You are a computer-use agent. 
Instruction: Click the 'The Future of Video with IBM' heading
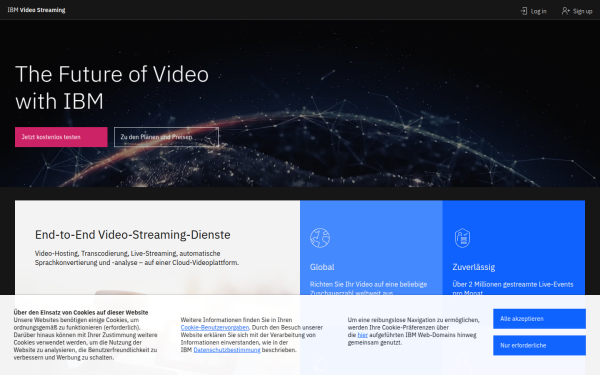[x=112, y=88]
